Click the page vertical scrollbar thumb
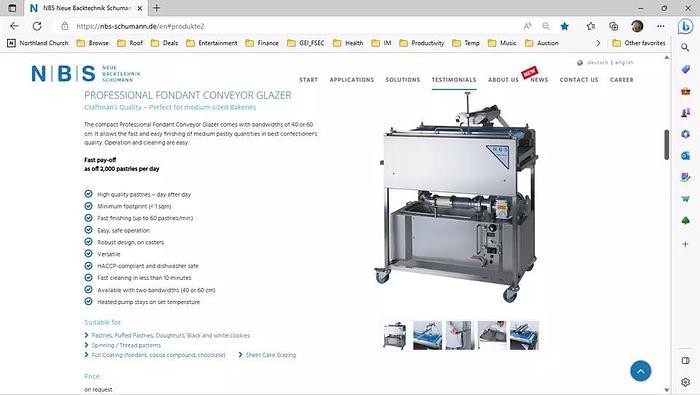The height and width of the screenshot is (395, 700). (x=667, y=145)
